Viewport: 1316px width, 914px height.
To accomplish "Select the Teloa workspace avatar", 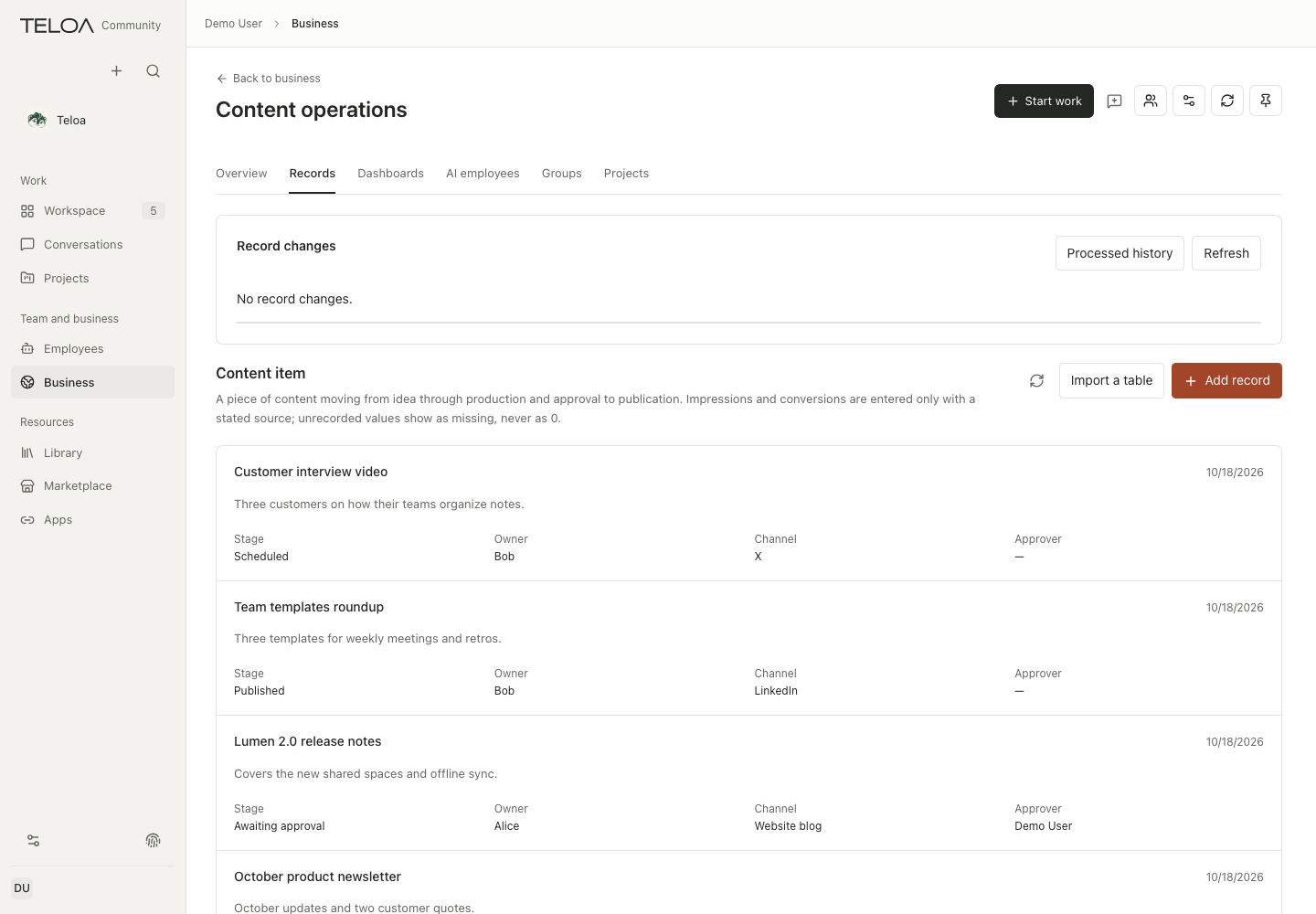I will [37, 120].
